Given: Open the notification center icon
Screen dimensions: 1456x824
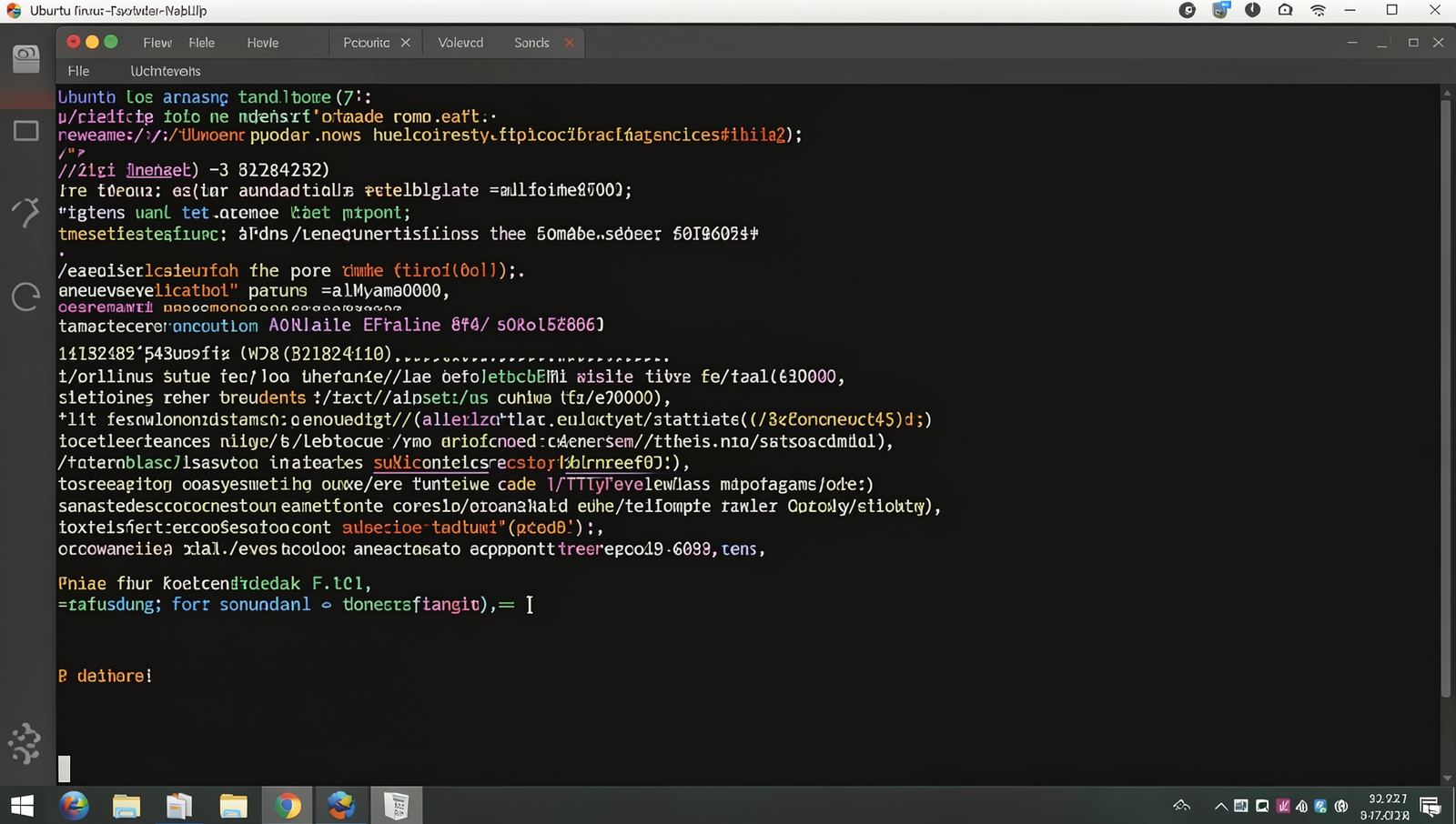Looking at the screenshot, I should coord(1430,806).
